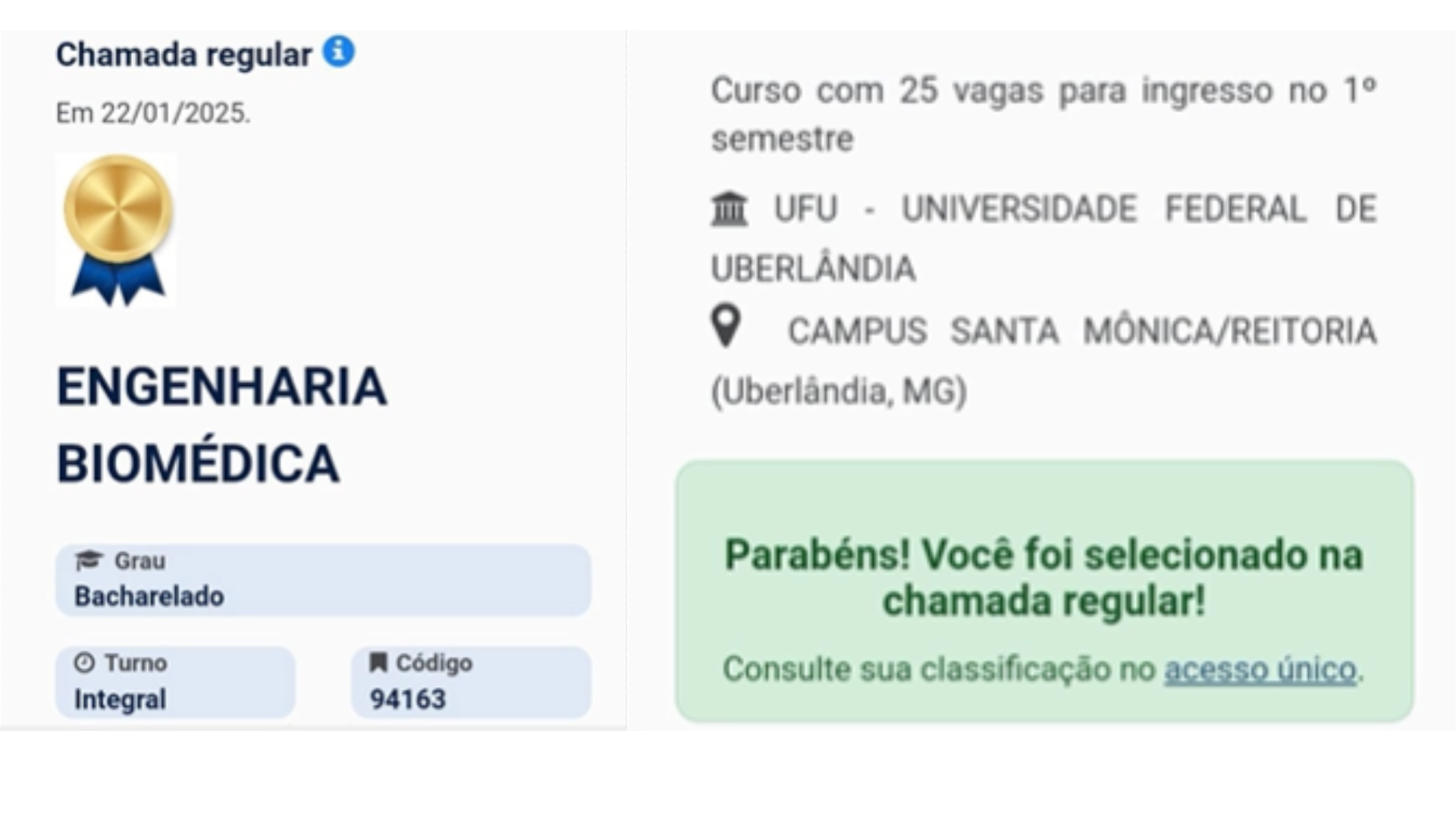Click the Consulte sua classificação text
Screen dimensions: 1456x819
coord(939,669)
